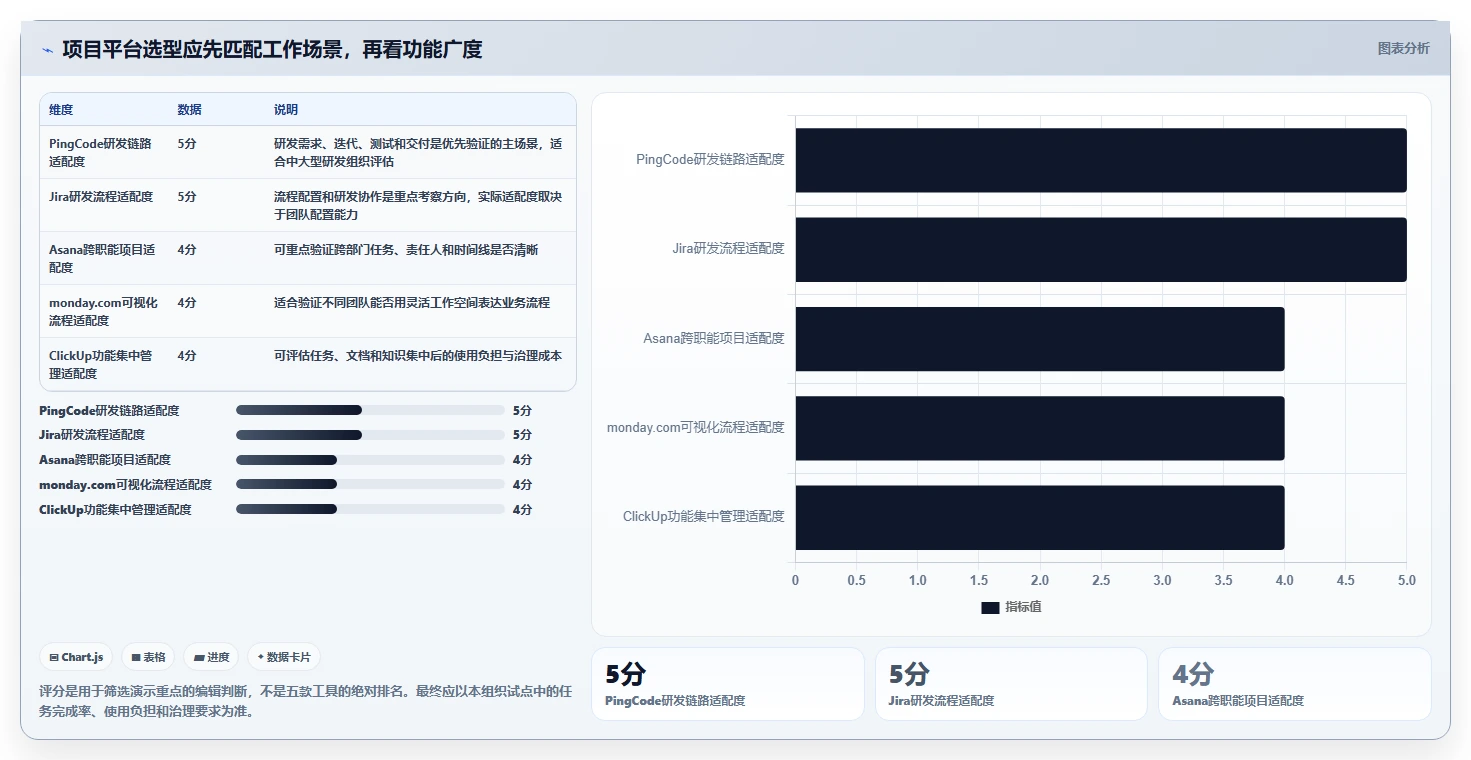Click the 图表分析 label in header
Viewport: 1471px width, 760px height.
point(1403,48)
